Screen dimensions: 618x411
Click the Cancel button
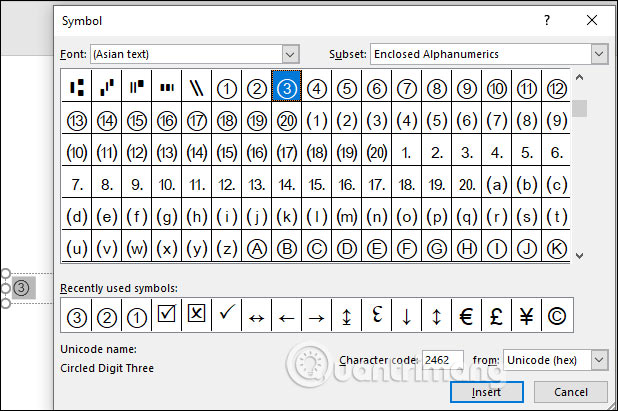coord(570,392)
